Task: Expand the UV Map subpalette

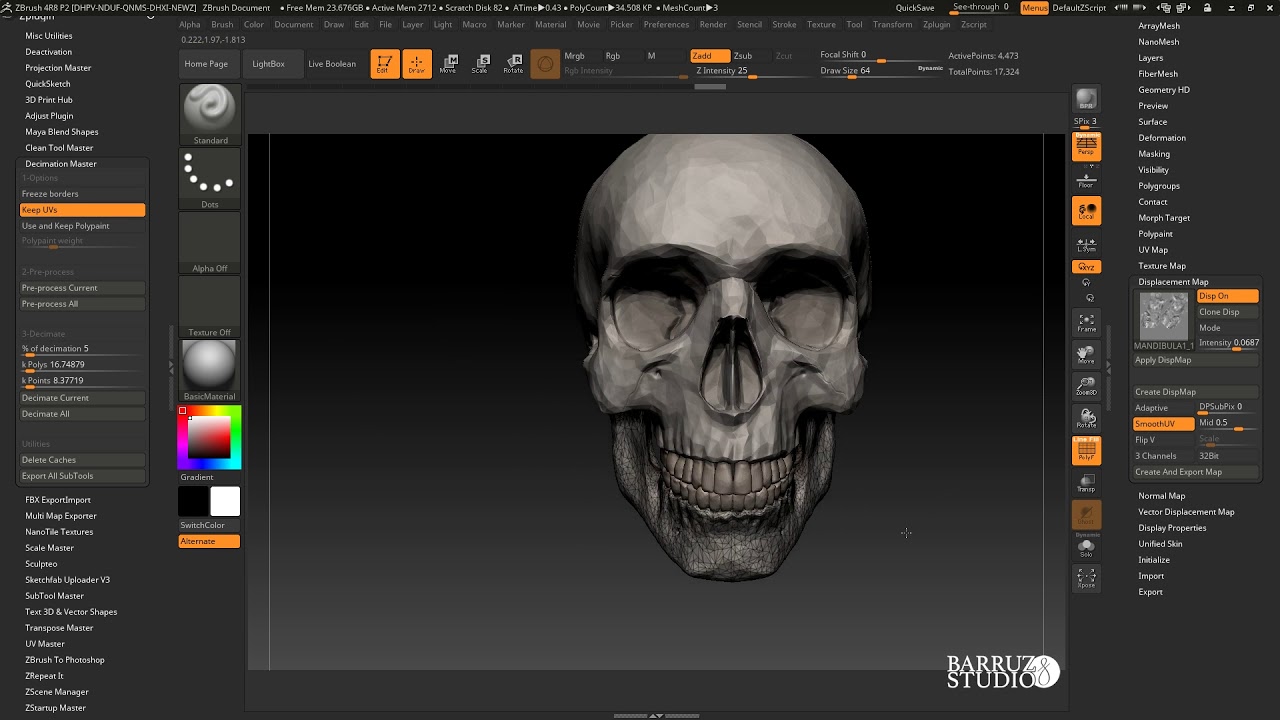Action: pos(1153,250)
